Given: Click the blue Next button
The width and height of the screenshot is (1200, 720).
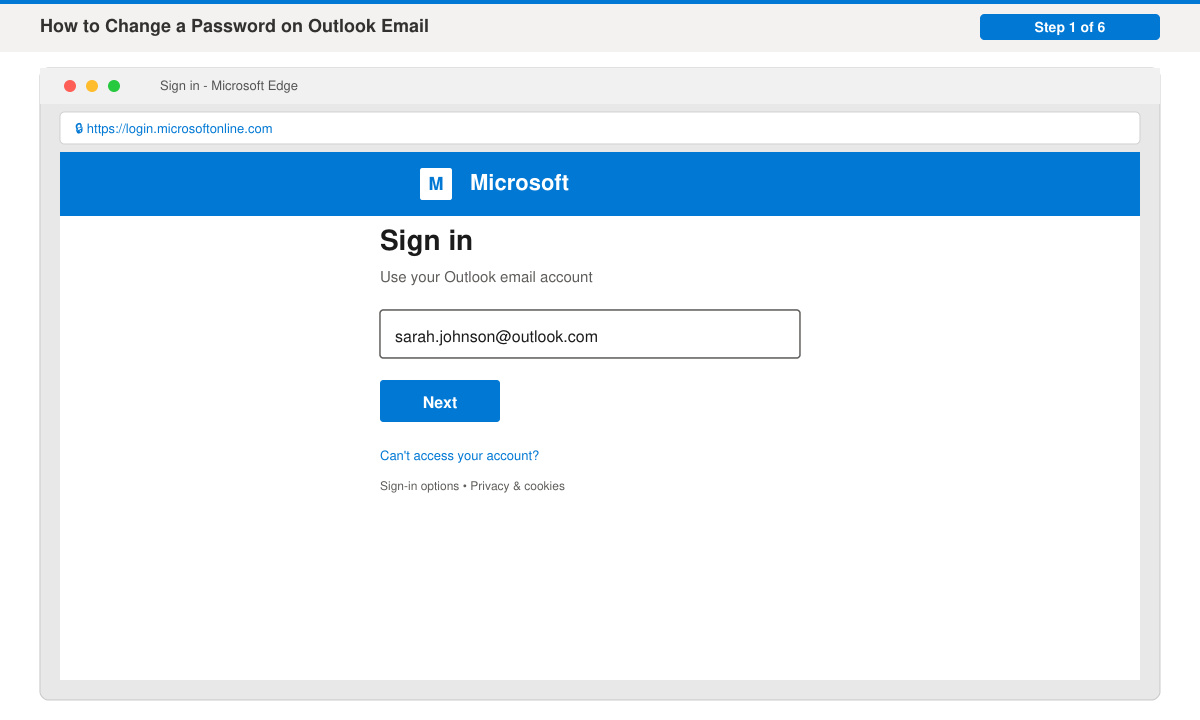Looking at the screenshot, I should [440, 401].
